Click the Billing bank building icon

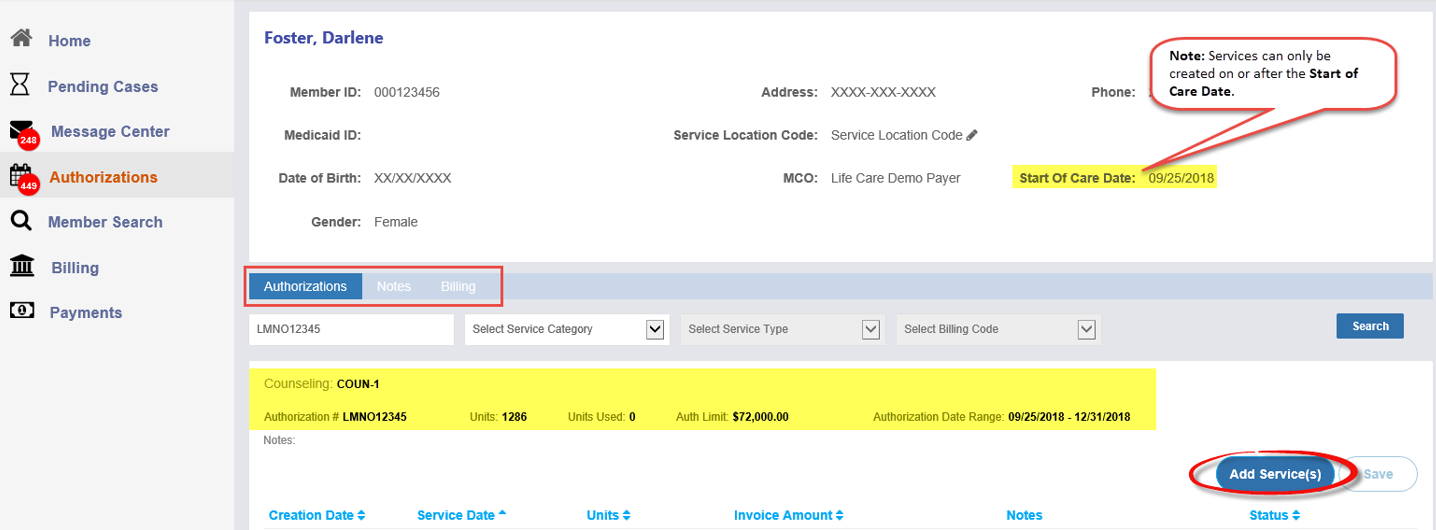click(x=21, y=267)
